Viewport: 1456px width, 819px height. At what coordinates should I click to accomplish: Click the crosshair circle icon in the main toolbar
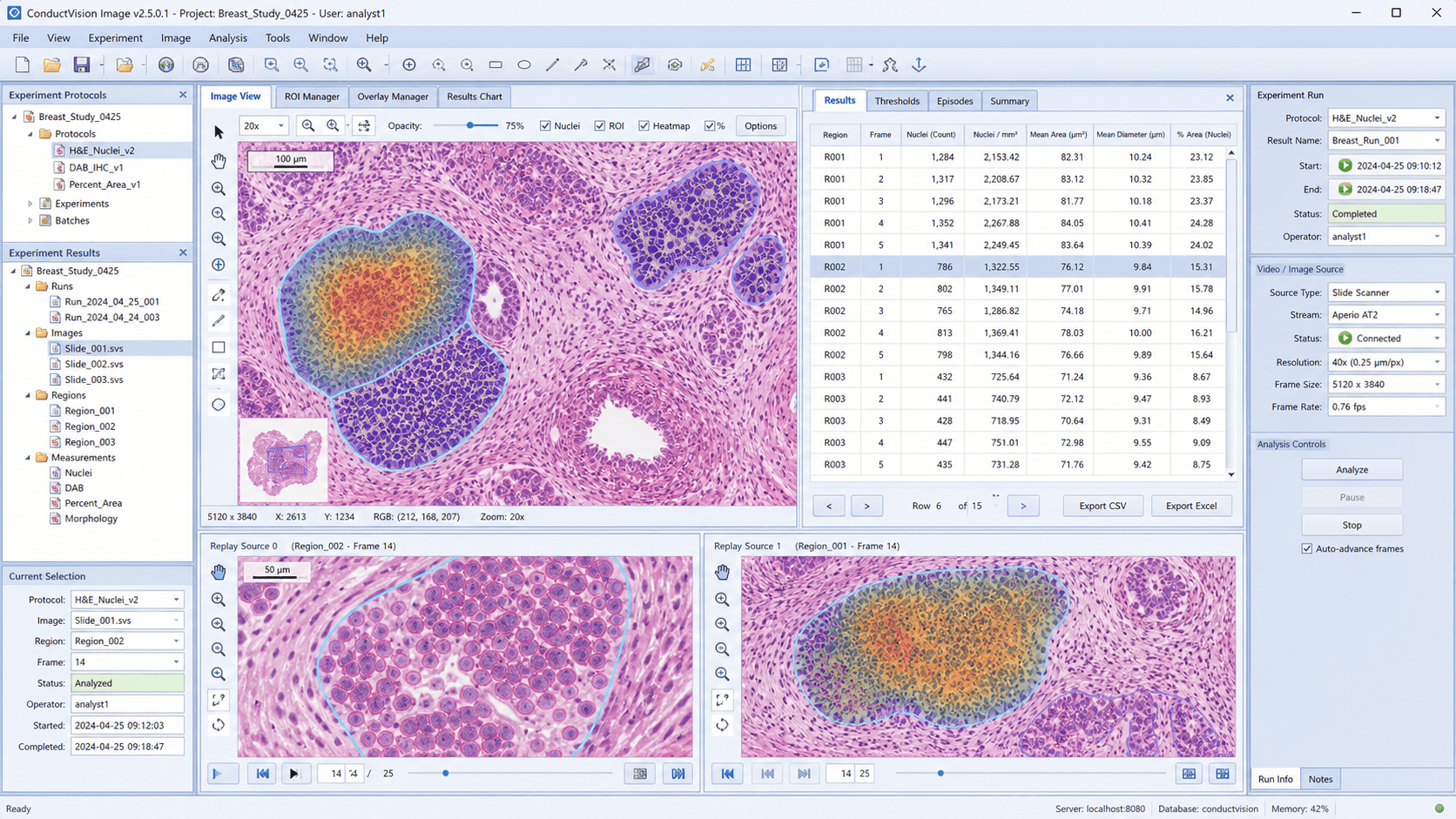pos(409,65)
